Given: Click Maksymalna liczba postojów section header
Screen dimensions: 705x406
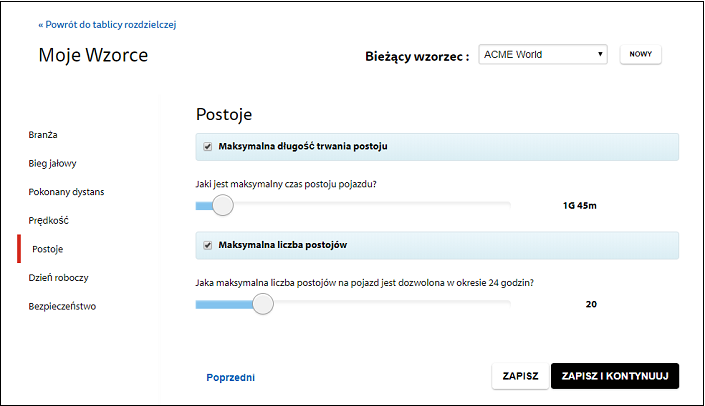Looking at the screenshot, I should click(437, 245).
